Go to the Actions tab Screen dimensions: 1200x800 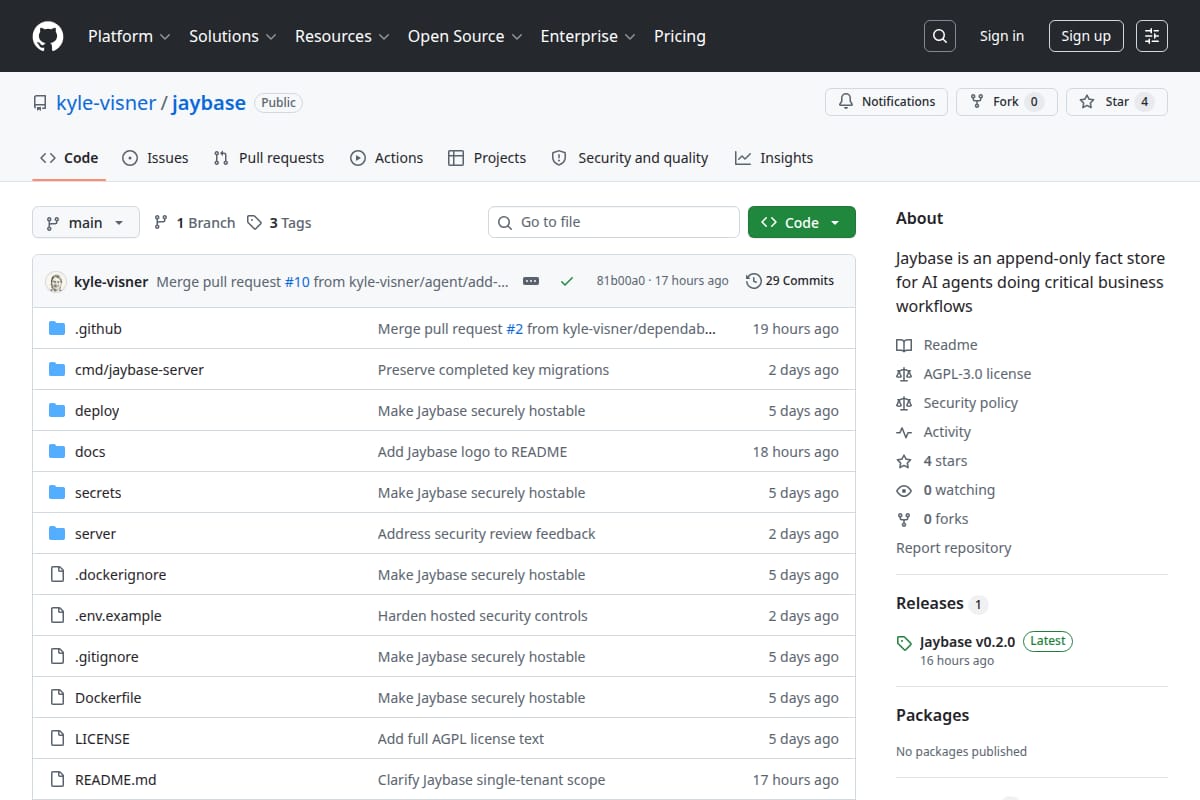coord(386,158)
